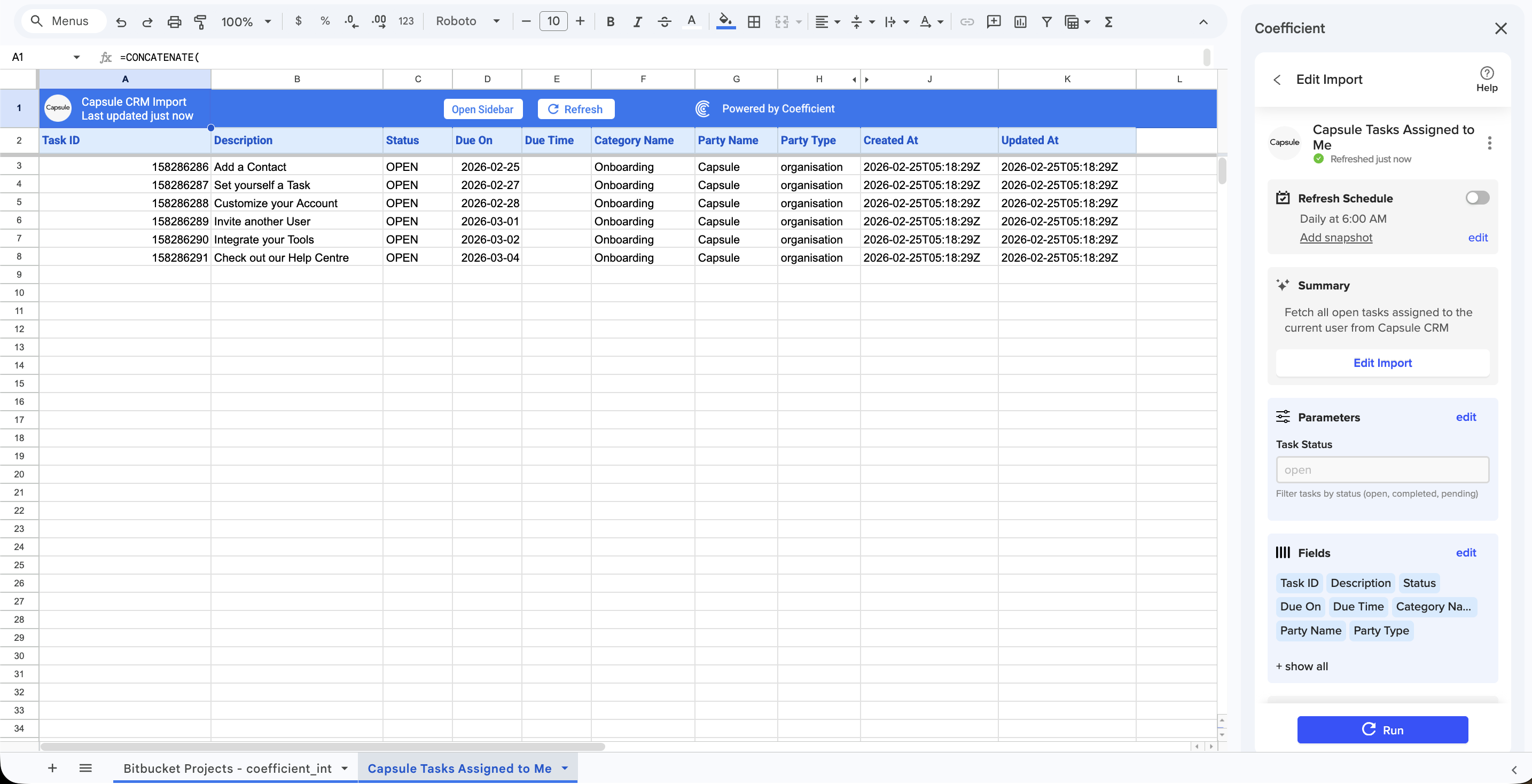Open Coefficient Help
1532x784 pixels.
(x=1487, y=79)
